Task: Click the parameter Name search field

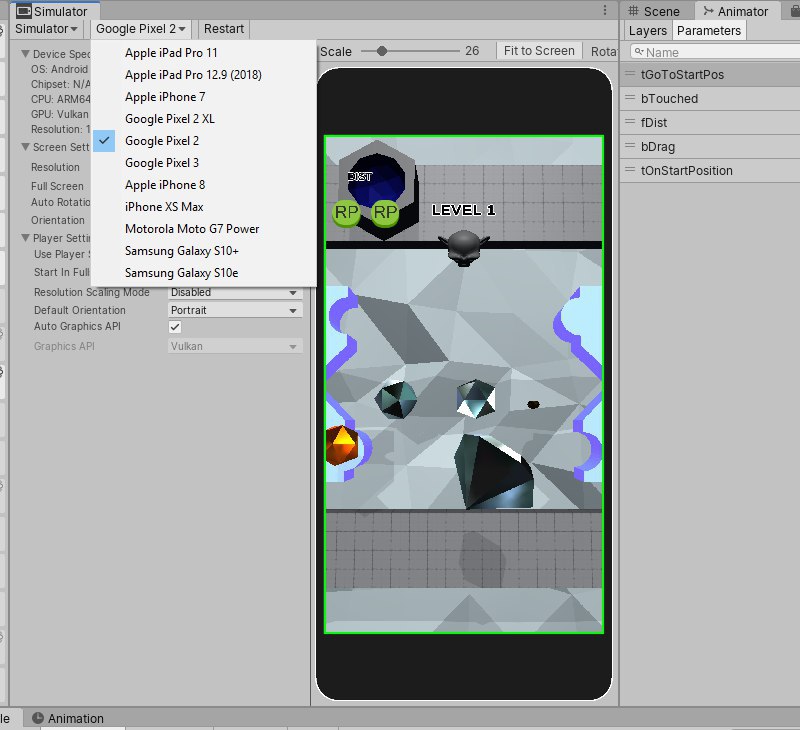Action: pos(714,52)
